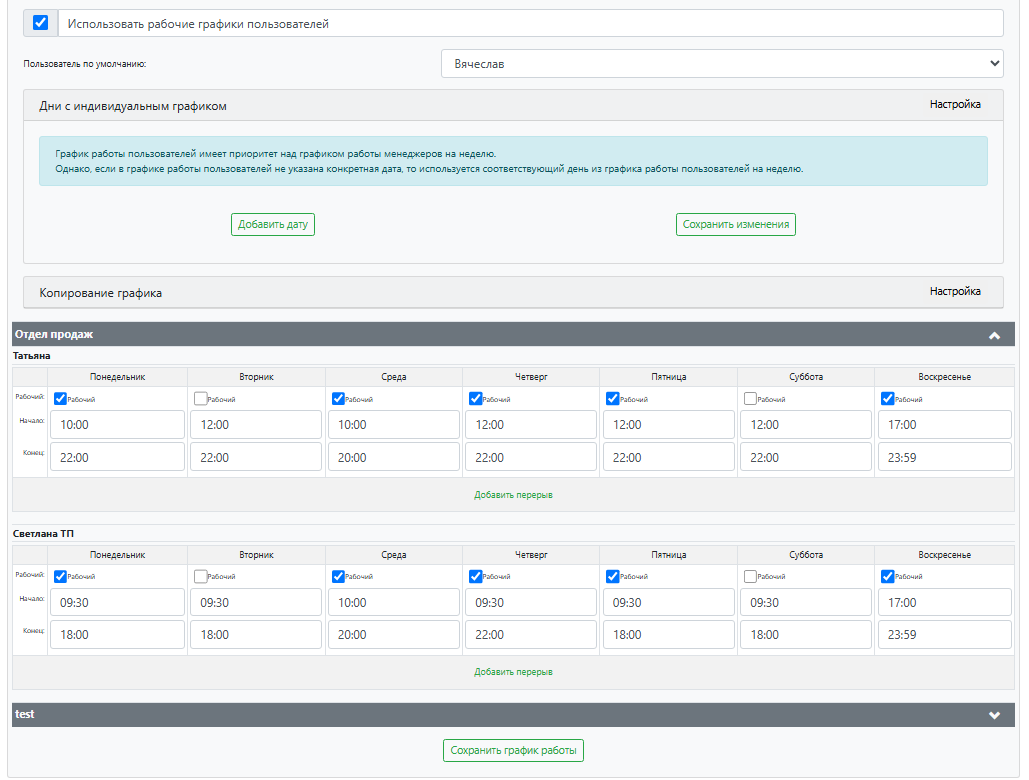Add a break for Светлана ТП
Viewport: 1029px width, 780px height.
[x=513, y=672]
